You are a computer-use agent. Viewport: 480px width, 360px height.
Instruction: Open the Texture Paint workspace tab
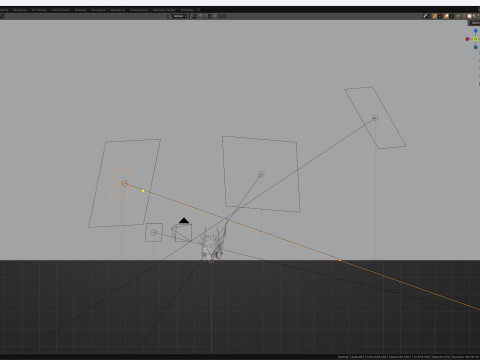click(61, 10)
